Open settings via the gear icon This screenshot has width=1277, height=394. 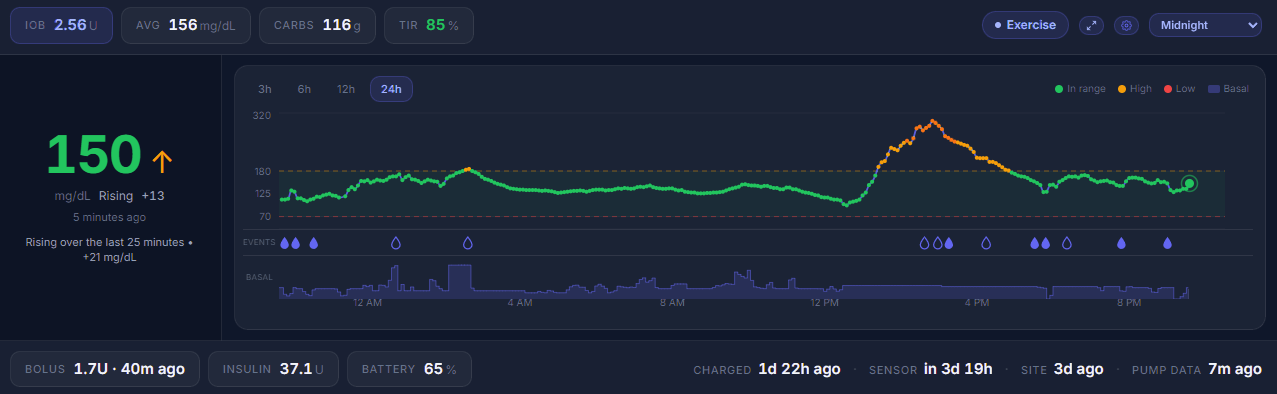point(1127,25)
